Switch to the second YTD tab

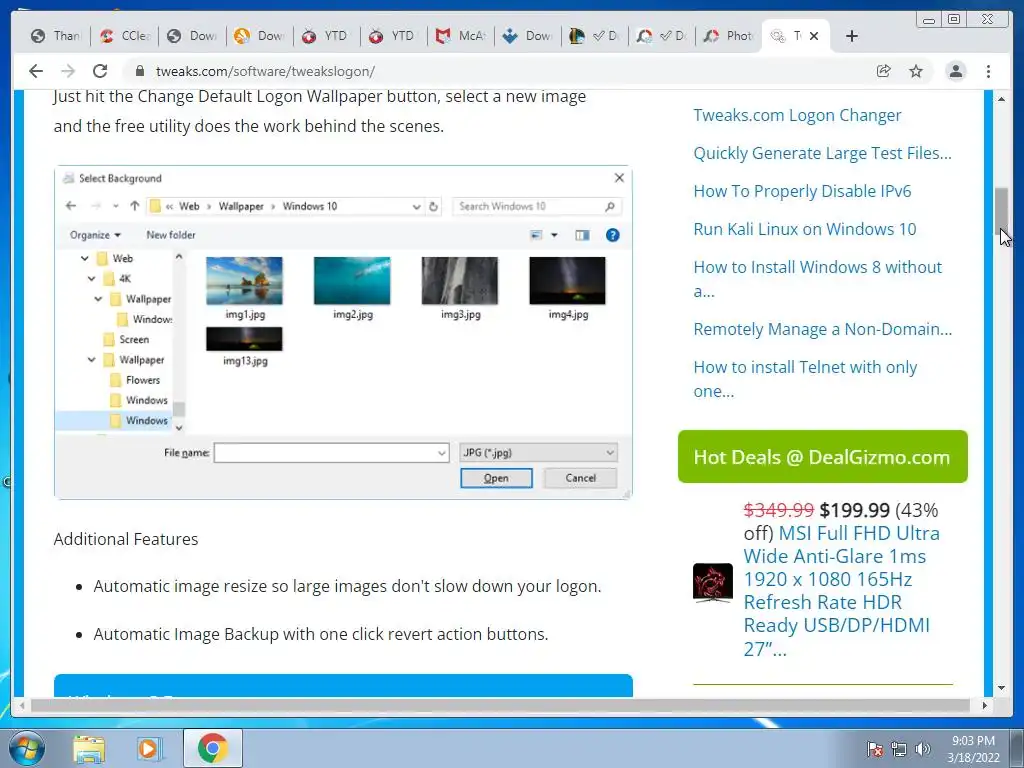393,36
